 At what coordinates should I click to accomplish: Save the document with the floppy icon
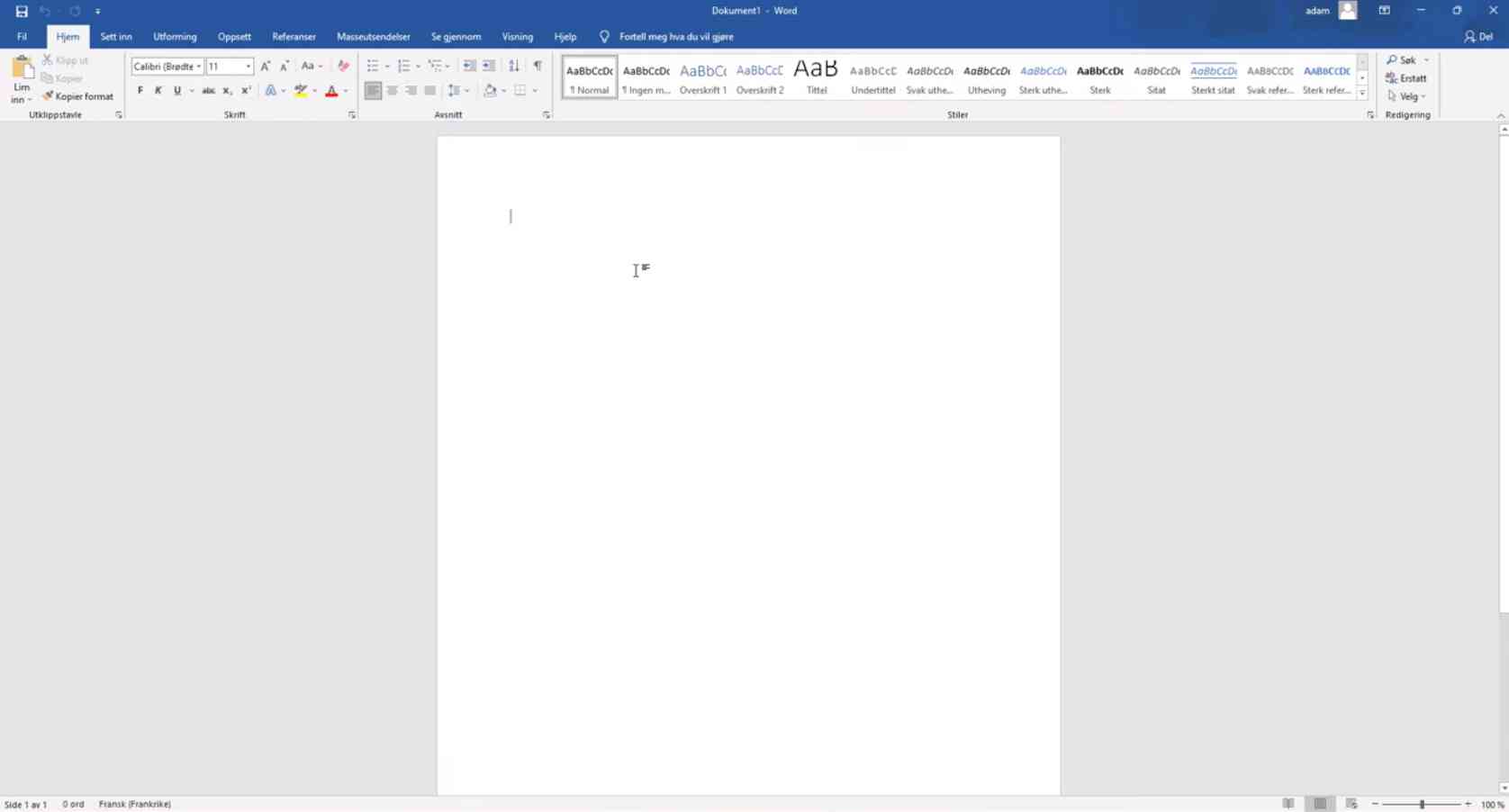pos(22,11)
